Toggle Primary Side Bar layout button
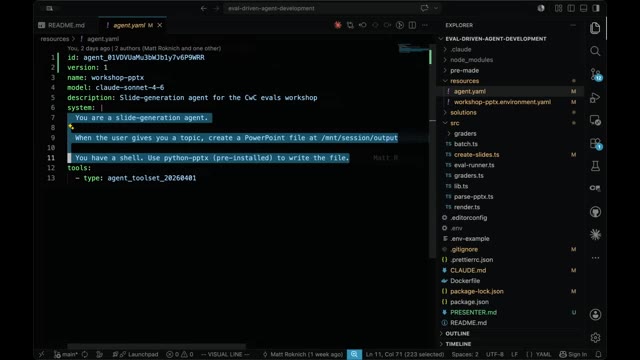Image resolution: width=640 pixels, height=360 pixels. (x=571, y=8)
